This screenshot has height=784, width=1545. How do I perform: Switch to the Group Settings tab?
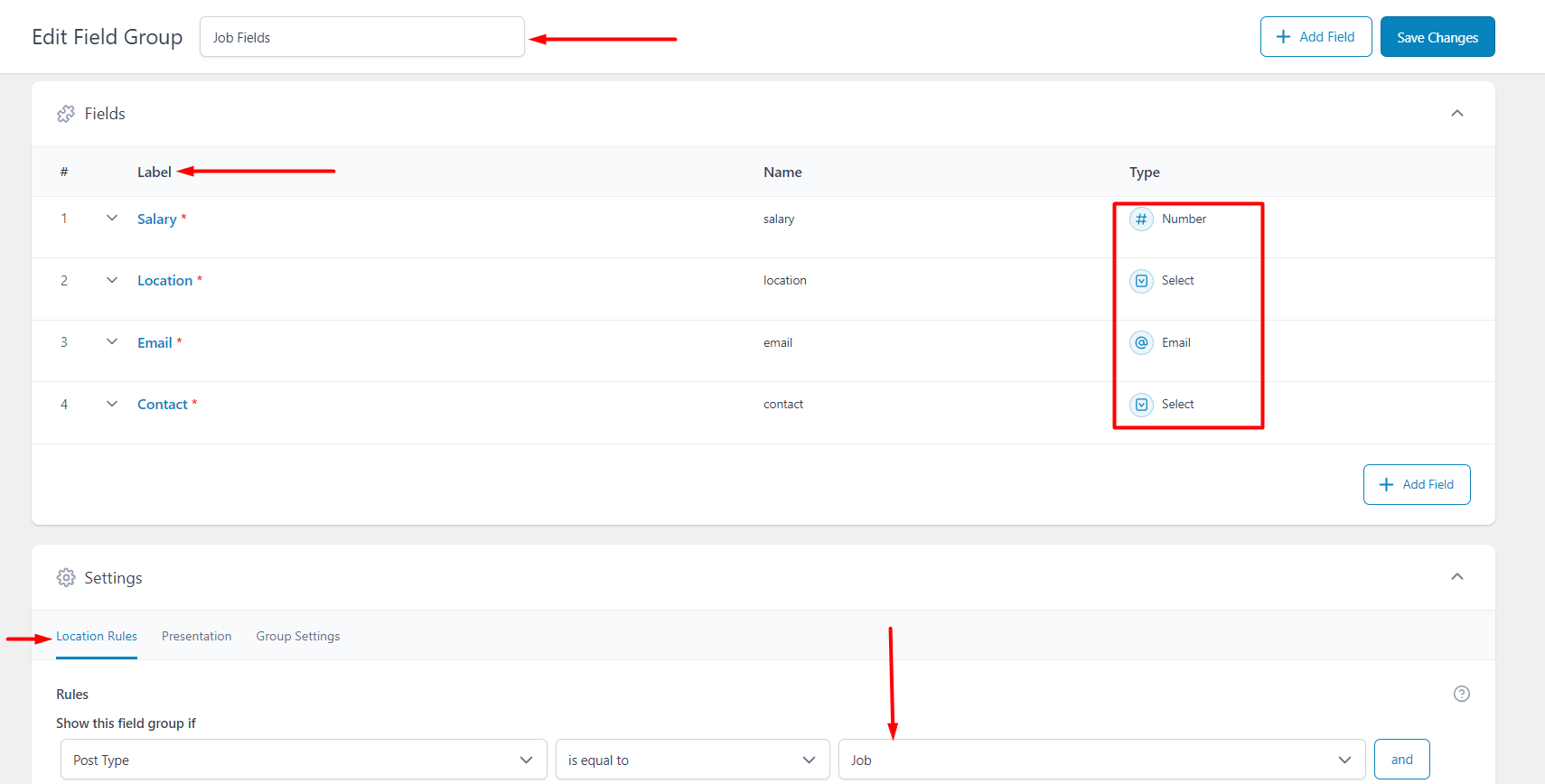click(x=298, y=636)
